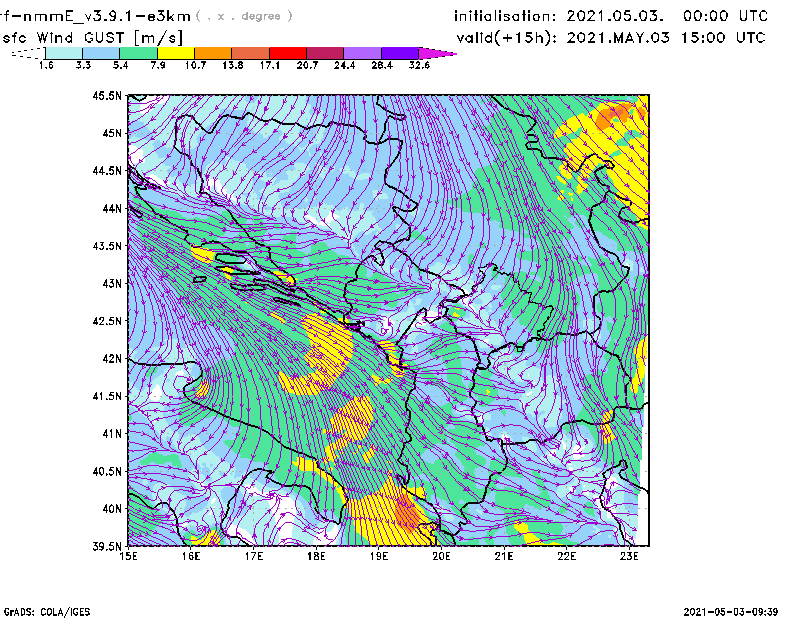800x618 pixels.
Task: Click the 'GrADS: COLA/IGES' credit text
Action: pos(47,612)
